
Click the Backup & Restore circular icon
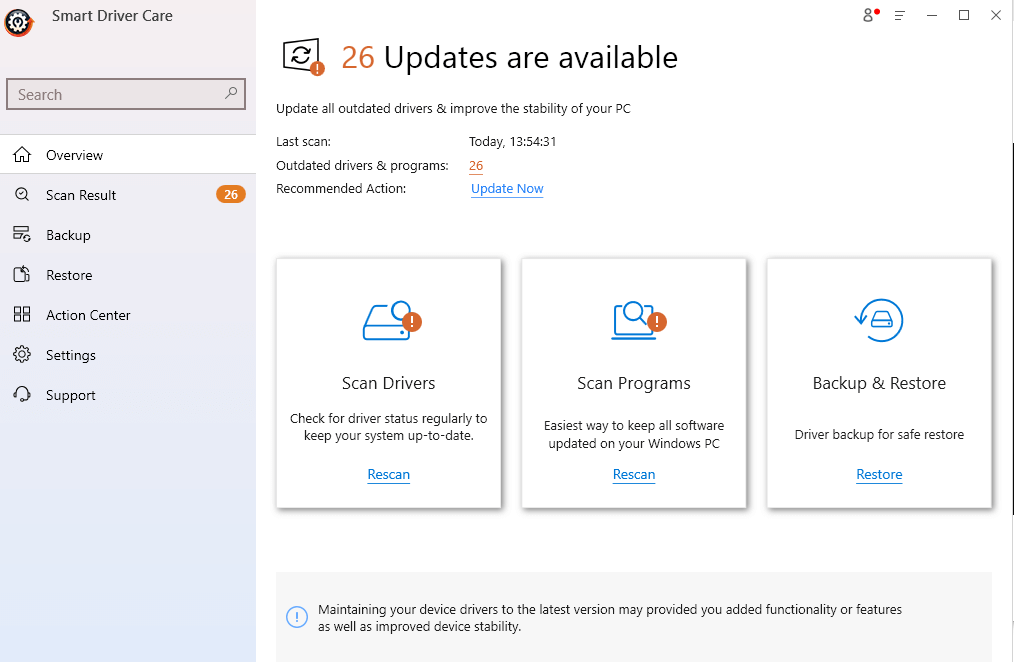point(879,320)
